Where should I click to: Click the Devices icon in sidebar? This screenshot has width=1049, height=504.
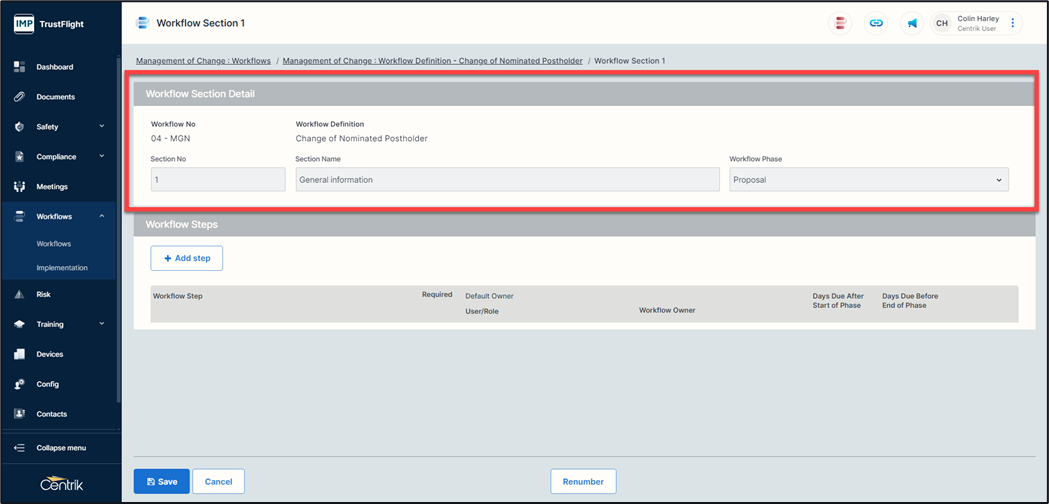19,354
